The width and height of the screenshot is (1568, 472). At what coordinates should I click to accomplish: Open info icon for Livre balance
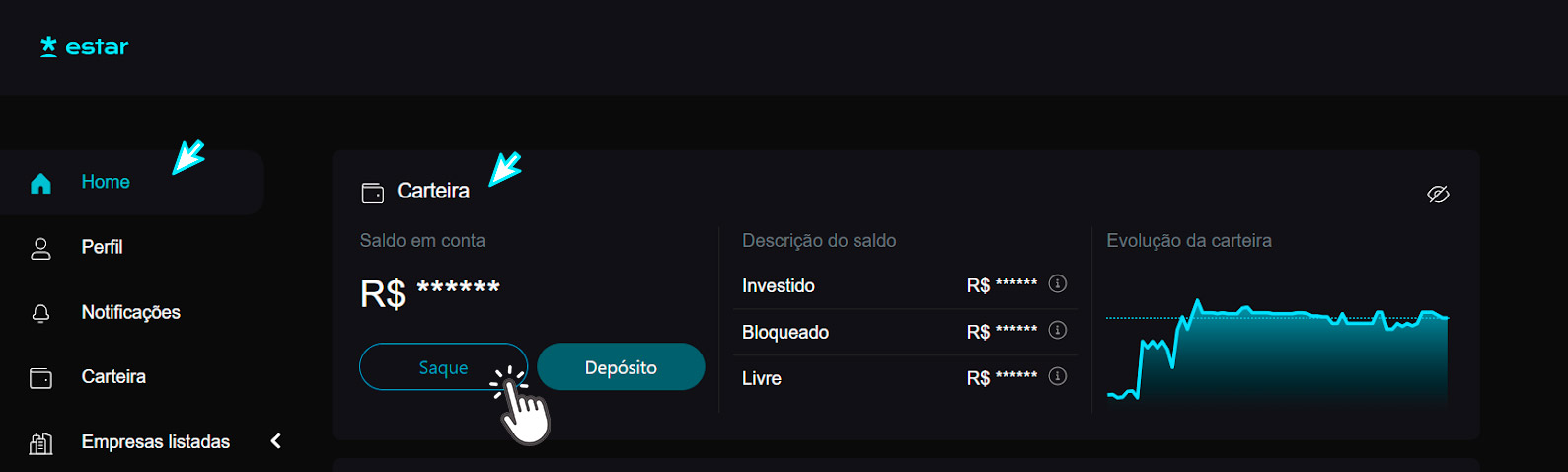pos(1057,376)
